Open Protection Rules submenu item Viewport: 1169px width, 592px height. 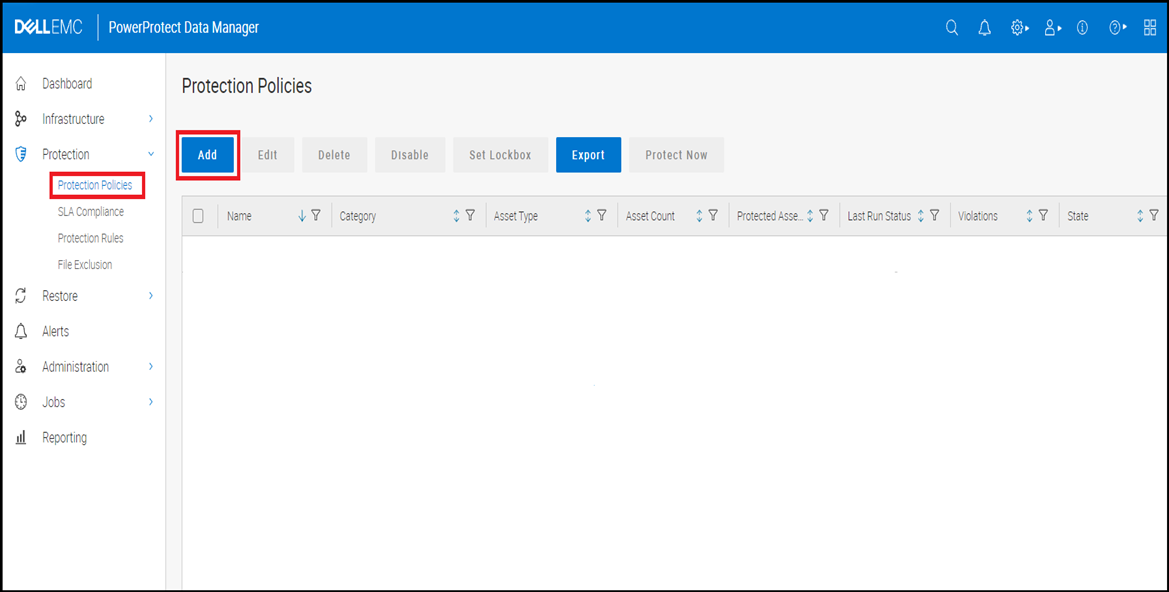pyautogui.click(x=90, y=238)
